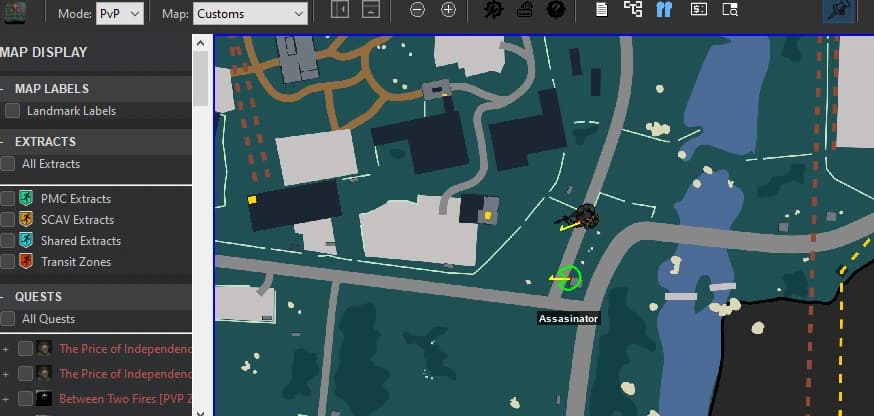The width and height of the screenshot is (874, 416).
Task: Expand the Between Two Fires quest row
Action: pos(5,399)
